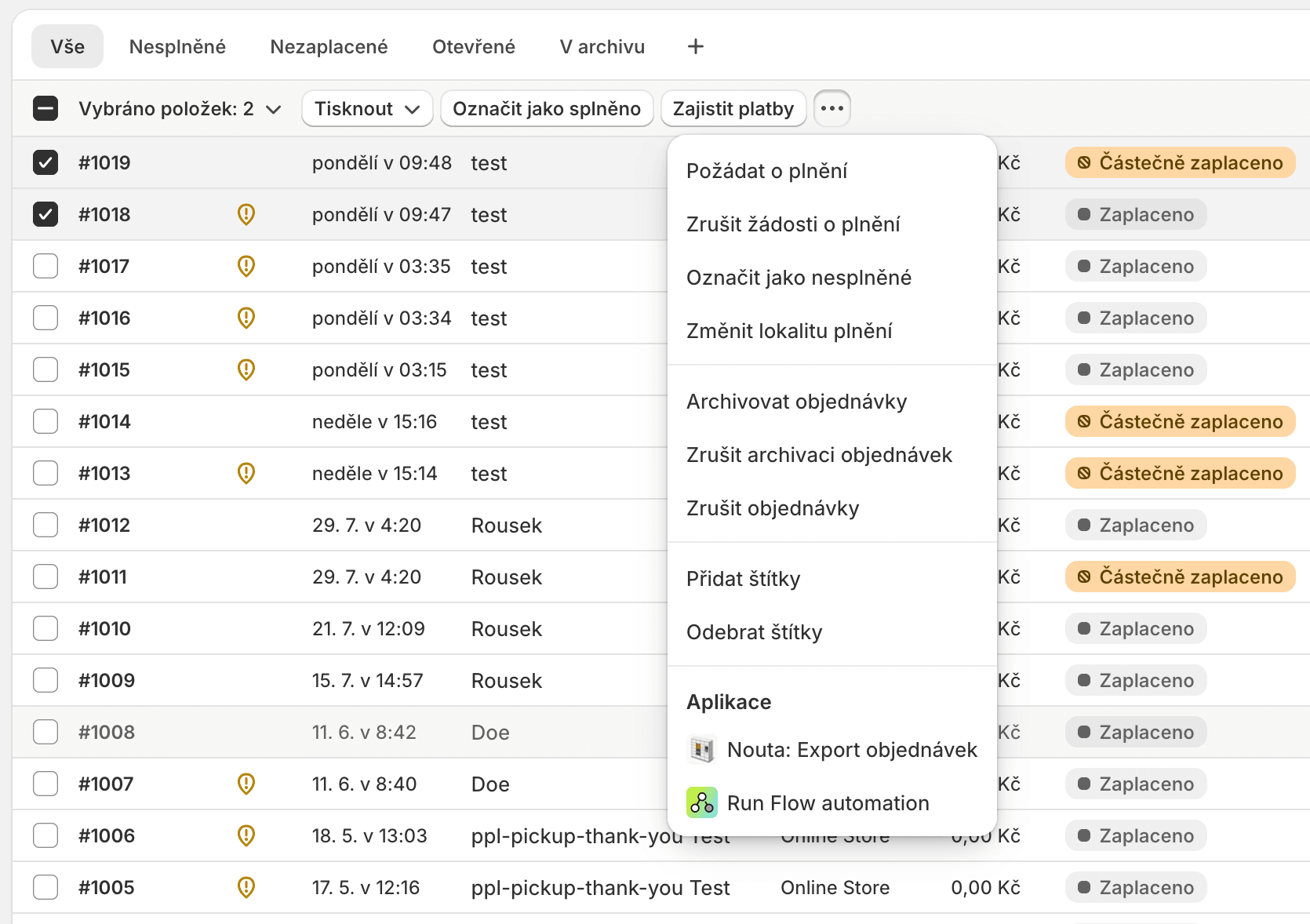Select order #1014's checkbox
The height and width of the screenshot is (924, 1310).
pyautogui.click(x=45, y=421)
